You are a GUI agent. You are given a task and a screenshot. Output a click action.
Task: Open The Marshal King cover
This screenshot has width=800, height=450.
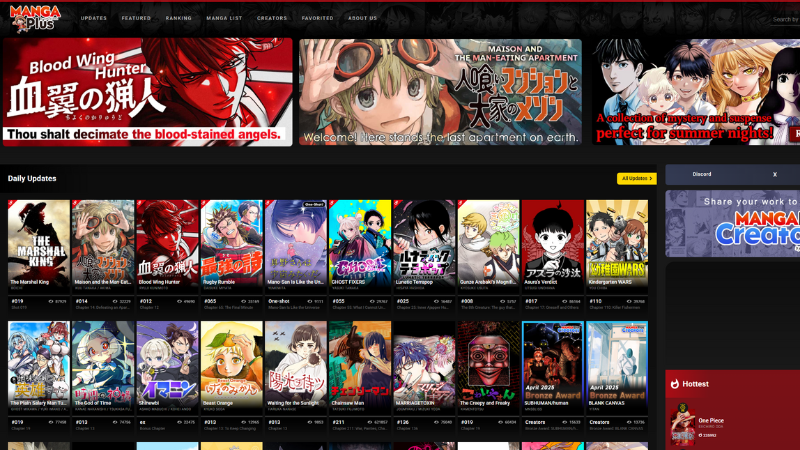[39, 246]
